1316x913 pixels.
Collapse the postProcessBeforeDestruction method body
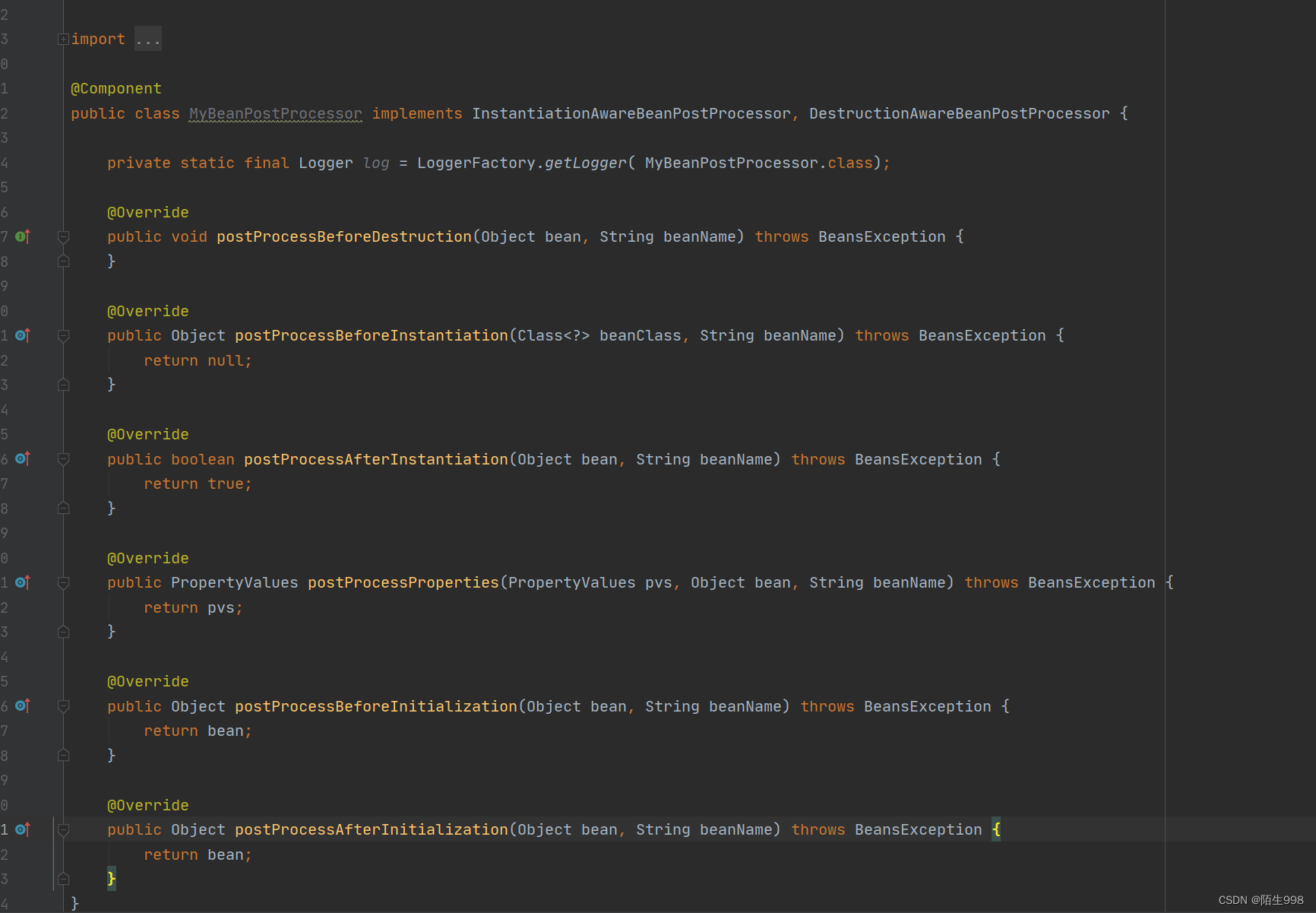click(64, 237)
